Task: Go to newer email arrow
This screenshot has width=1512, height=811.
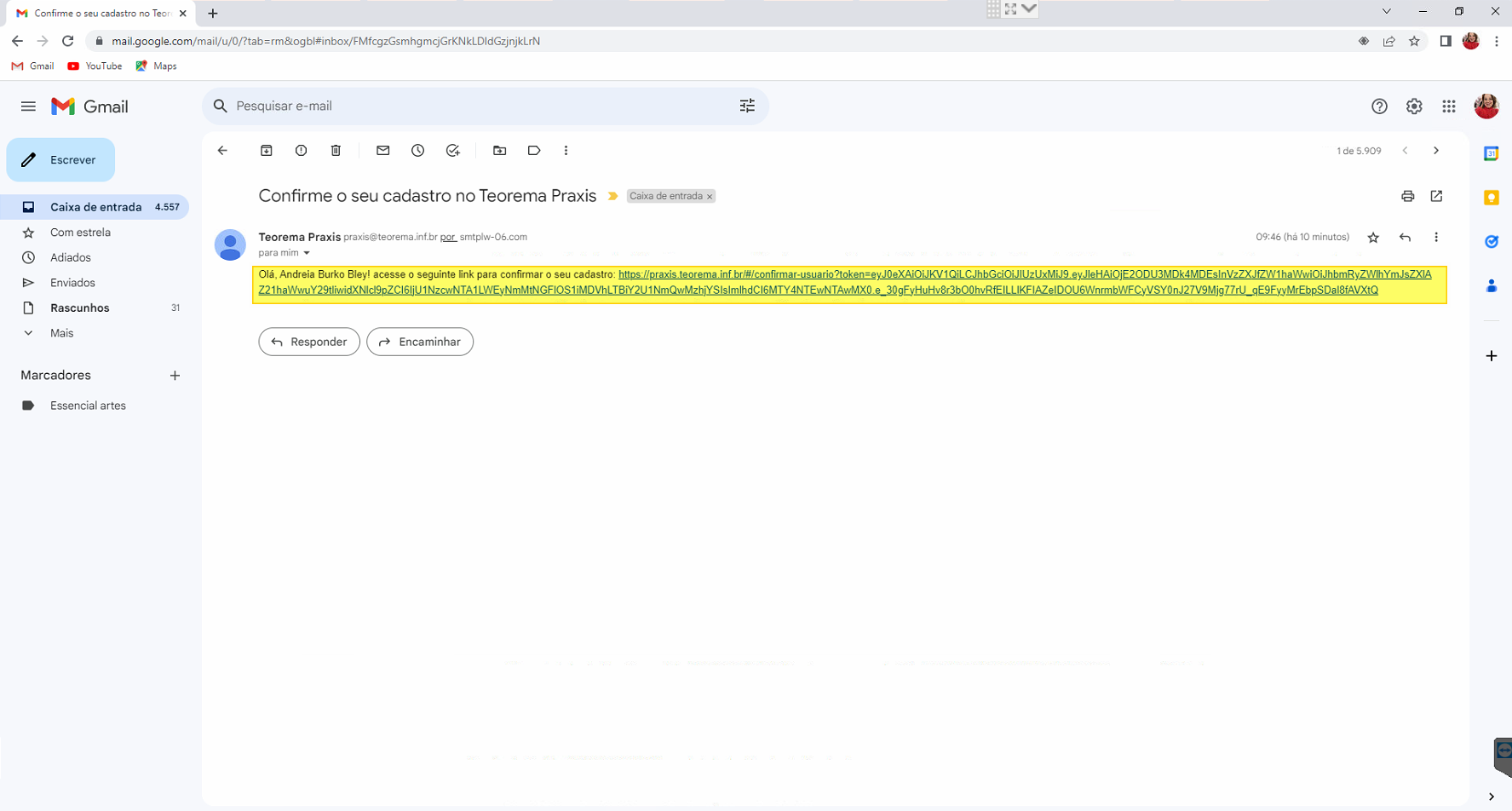Action: click(1406, 151)
